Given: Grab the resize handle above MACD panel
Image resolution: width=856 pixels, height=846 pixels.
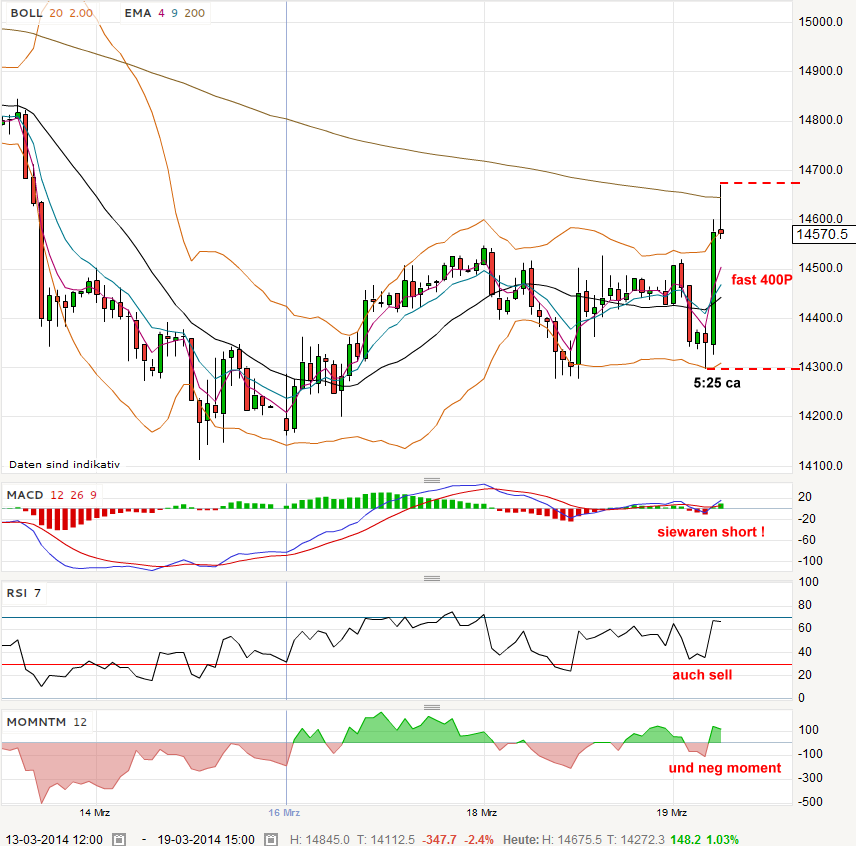Looking at the screenshot, I should coord(432,480).
